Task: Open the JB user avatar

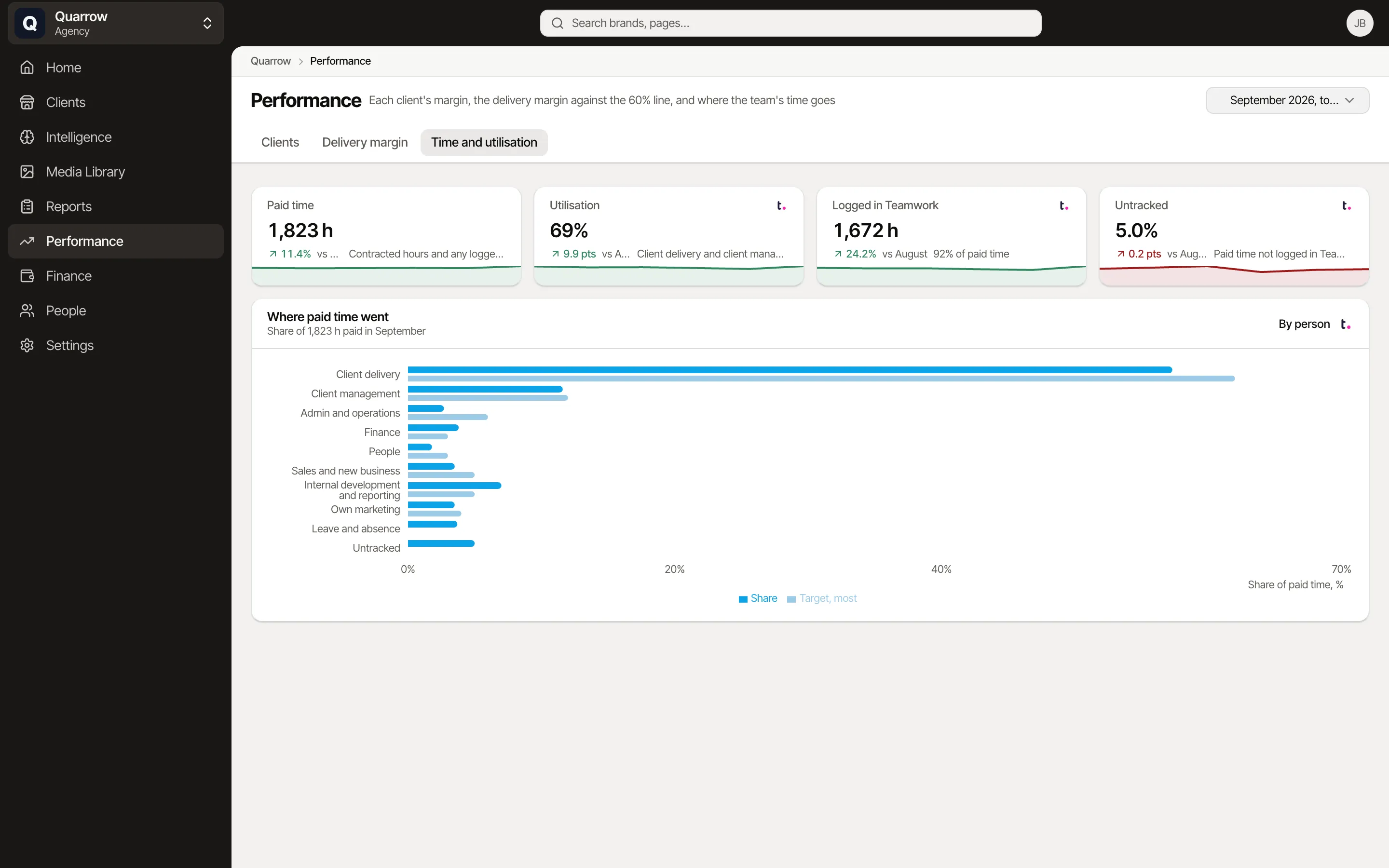Action: coord(1360,23)
